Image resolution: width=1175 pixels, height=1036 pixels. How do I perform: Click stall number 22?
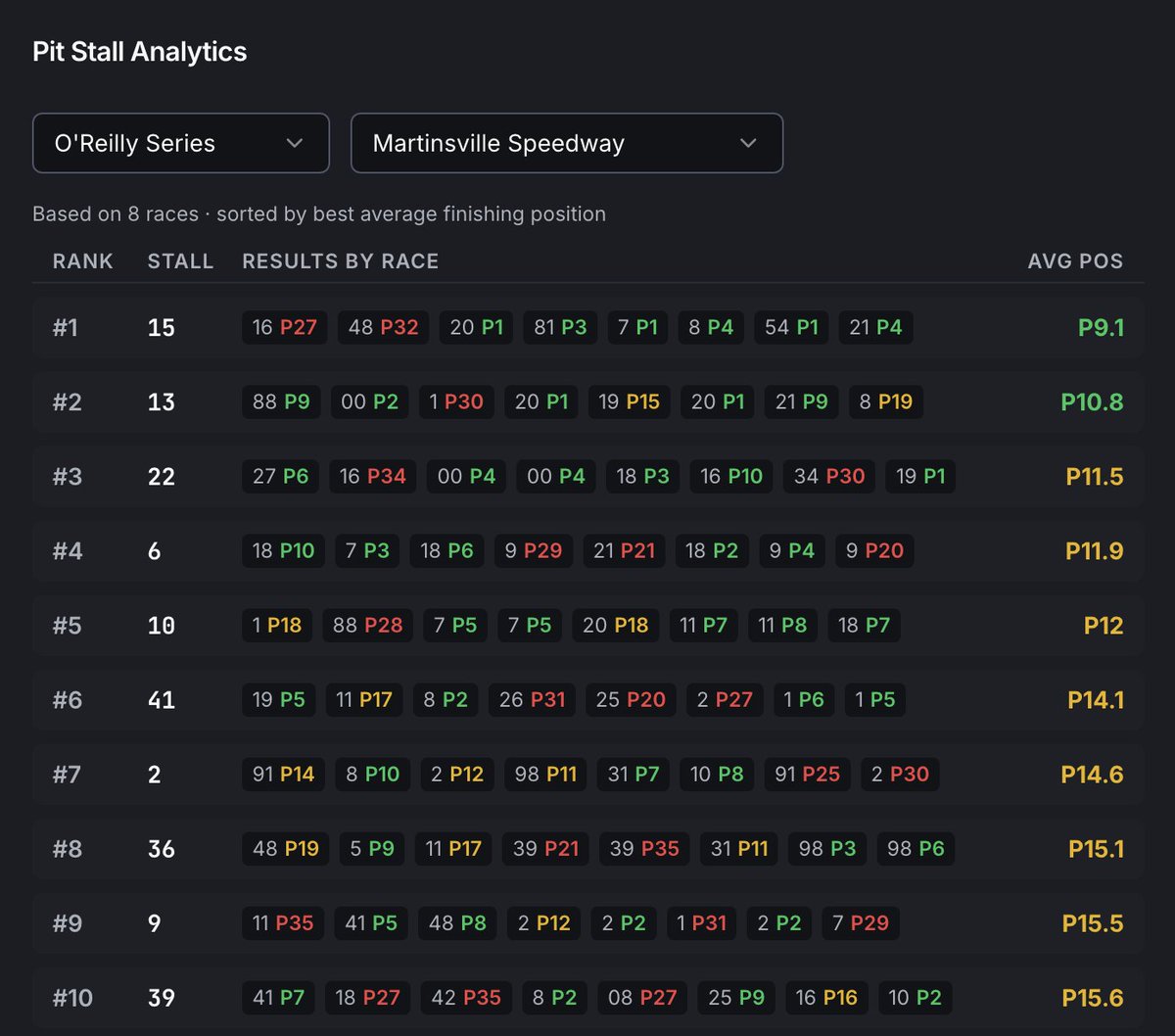click(162, 476)
